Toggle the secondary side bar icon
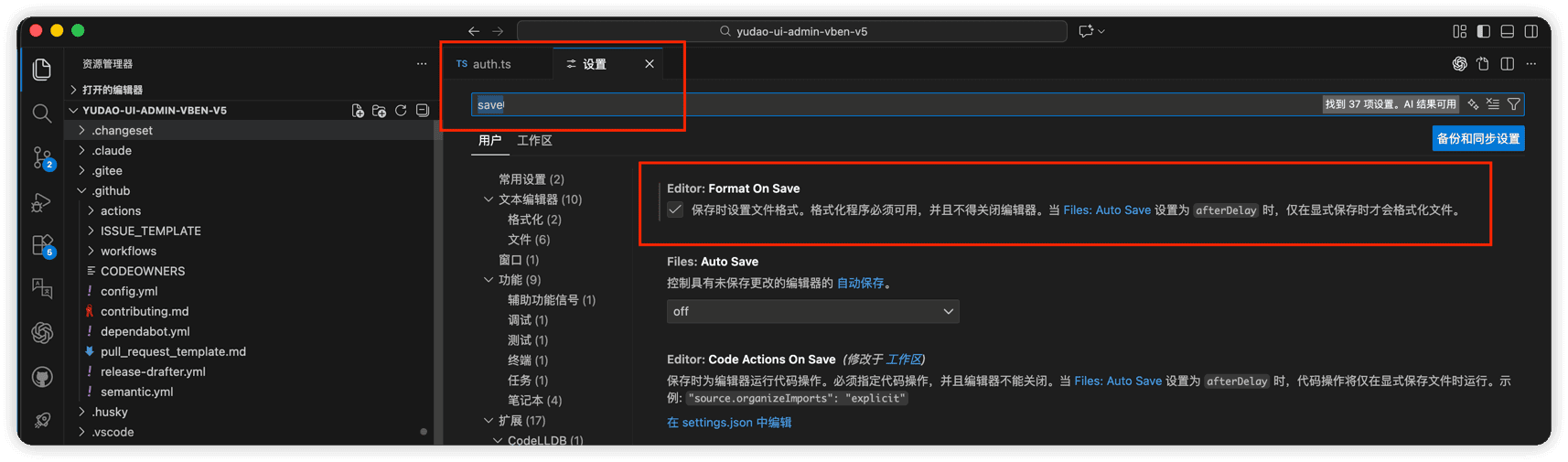The height and width of the screenshot is (462, 1568). click(1531, 31)
